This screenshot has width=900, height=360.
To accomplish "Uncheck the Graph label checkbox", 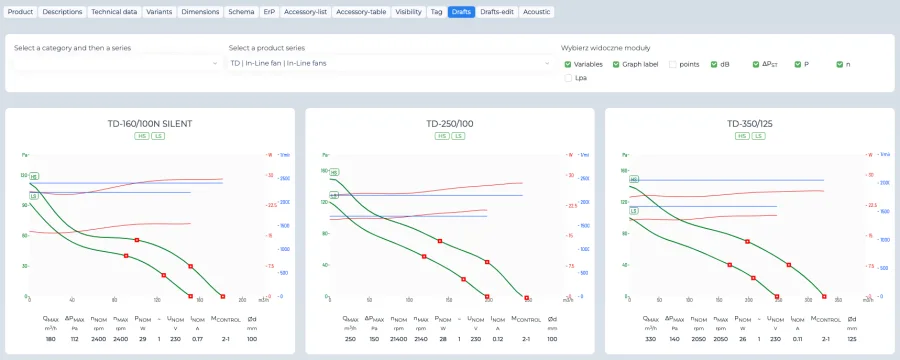I will (616, 64).
